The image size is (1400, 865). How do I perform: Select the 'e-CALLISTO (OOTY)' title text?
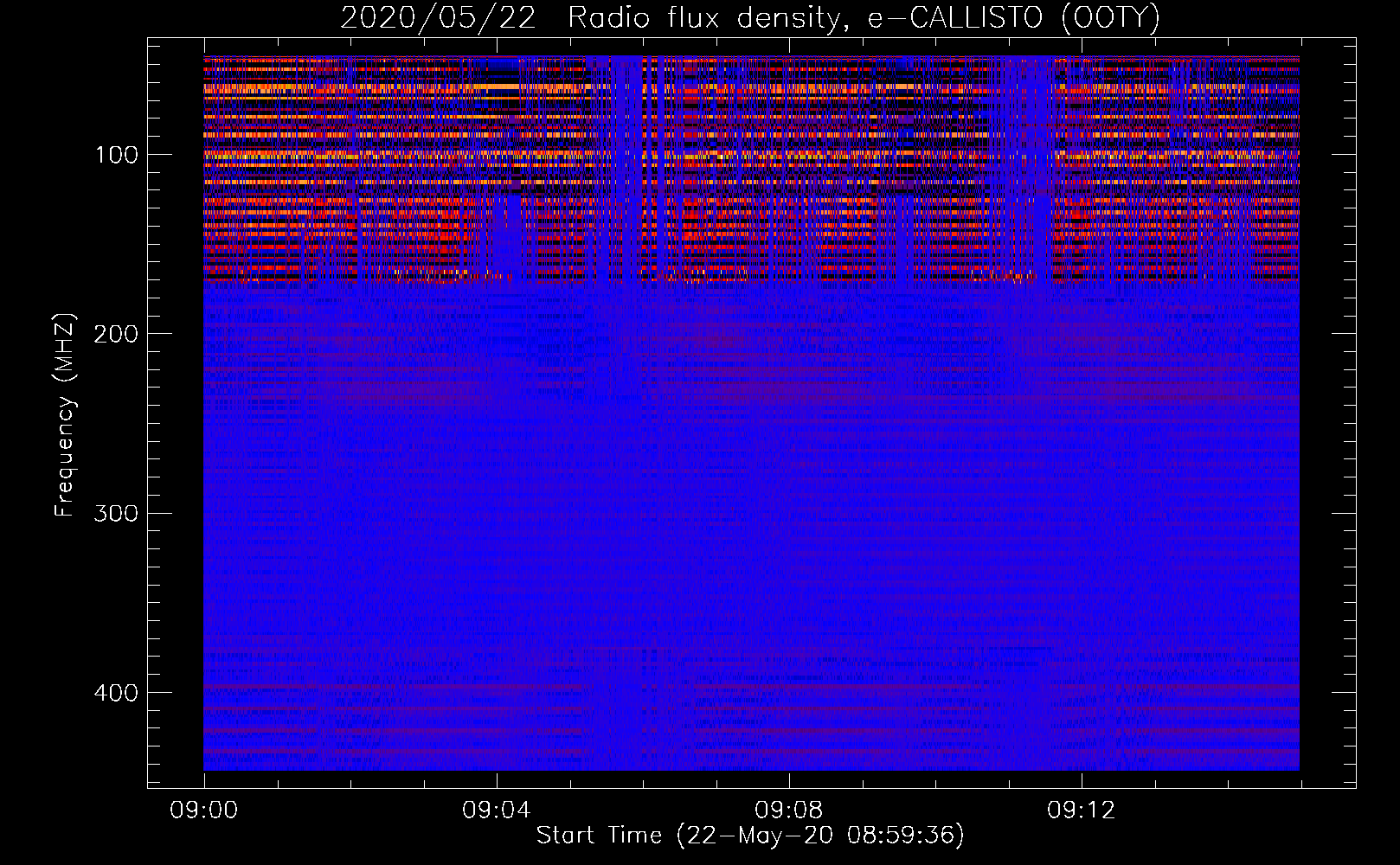(x=1013, y=18)
